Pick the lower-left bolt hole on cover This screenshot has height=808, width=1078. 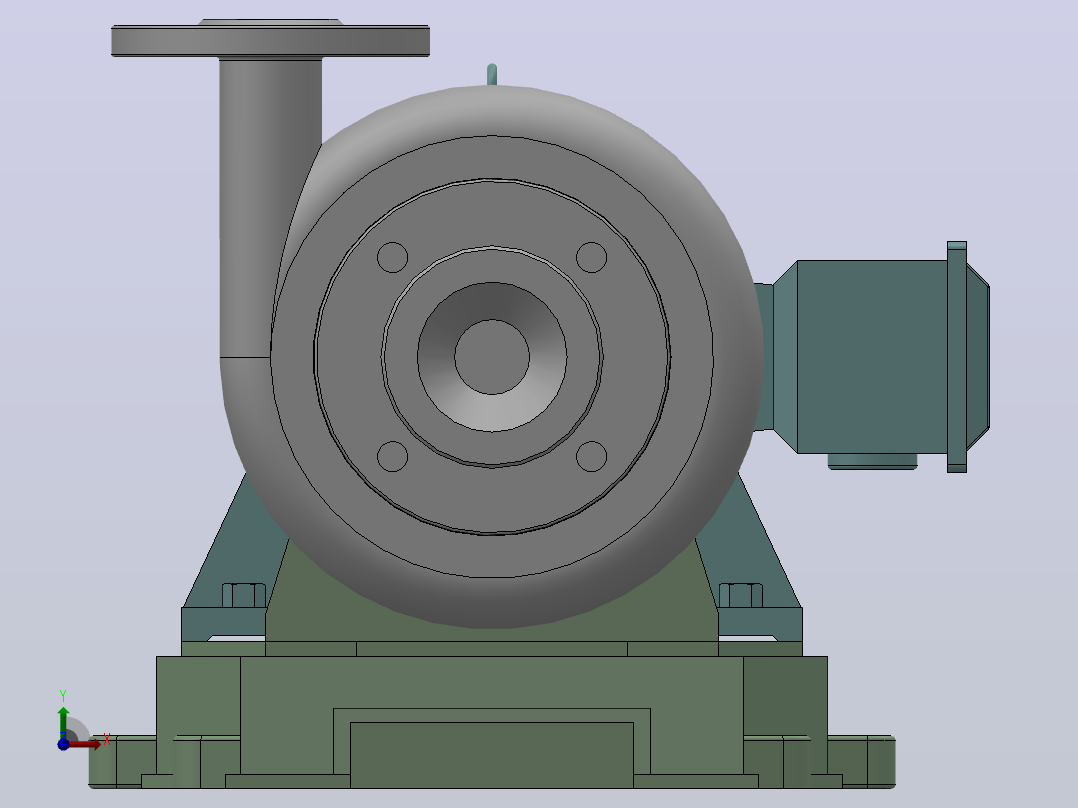393,457
